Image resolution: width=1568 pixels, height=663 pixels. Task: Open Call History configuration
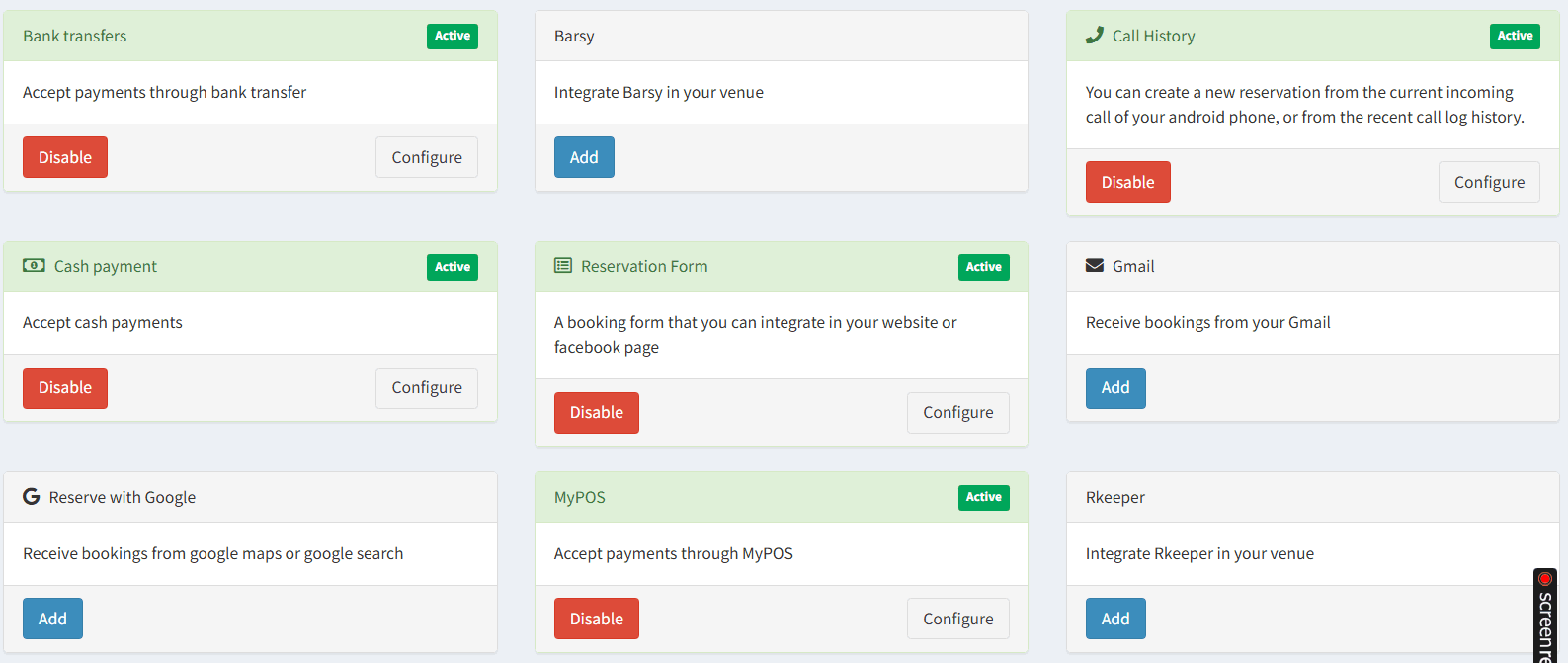[1489, 182]
